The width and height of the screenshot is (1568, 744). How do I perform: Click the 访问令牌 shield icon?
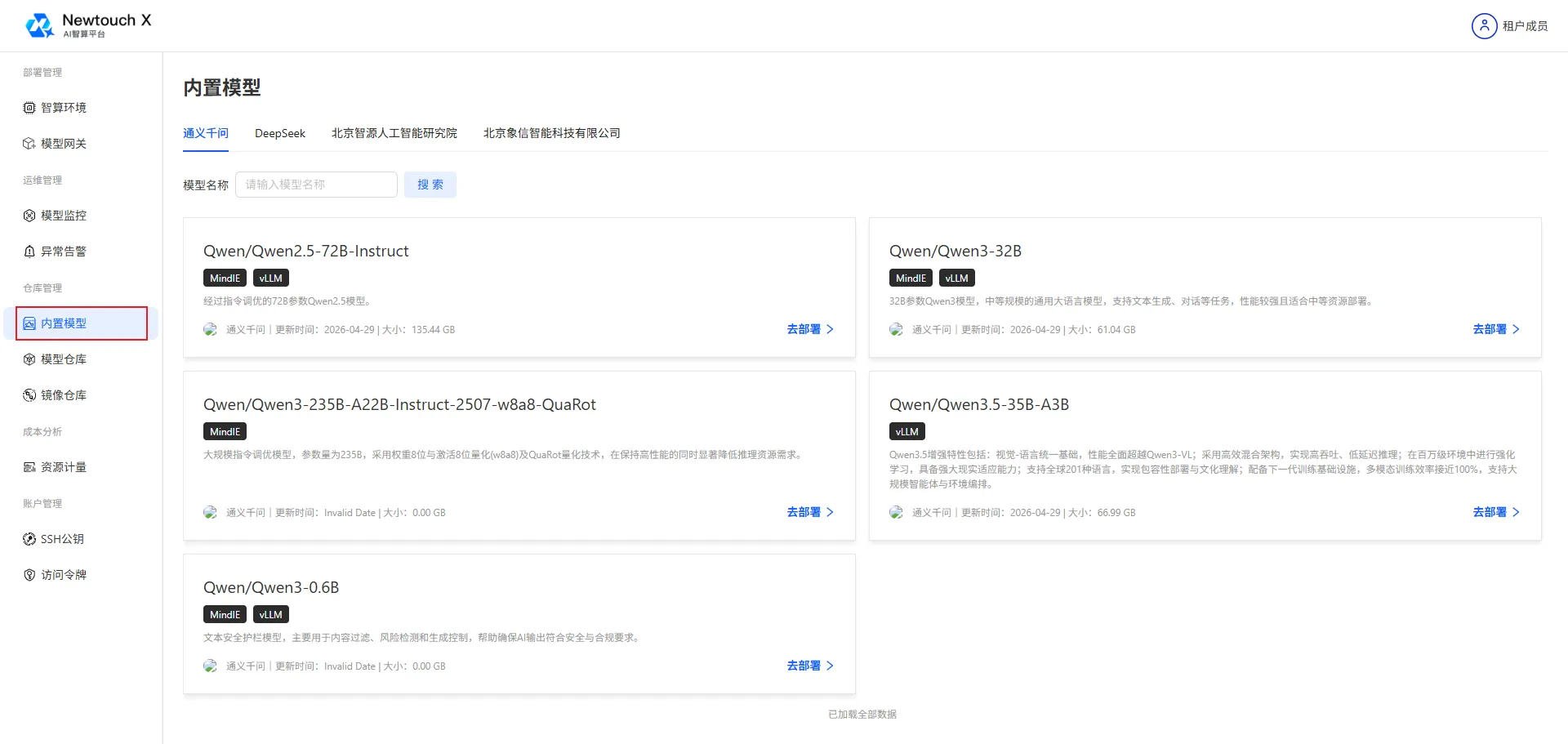[x=29, y=575]
